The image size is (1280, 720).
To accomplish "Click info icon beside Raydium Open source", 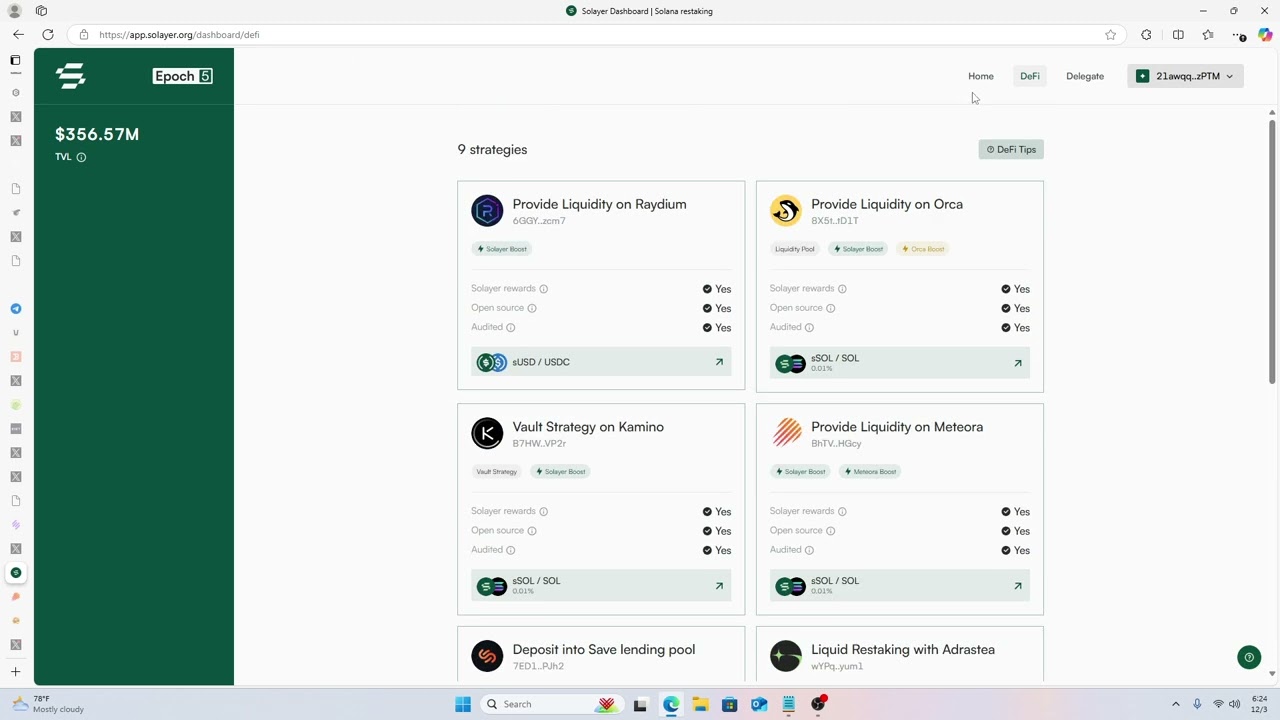I will click(x=532, y=308).
